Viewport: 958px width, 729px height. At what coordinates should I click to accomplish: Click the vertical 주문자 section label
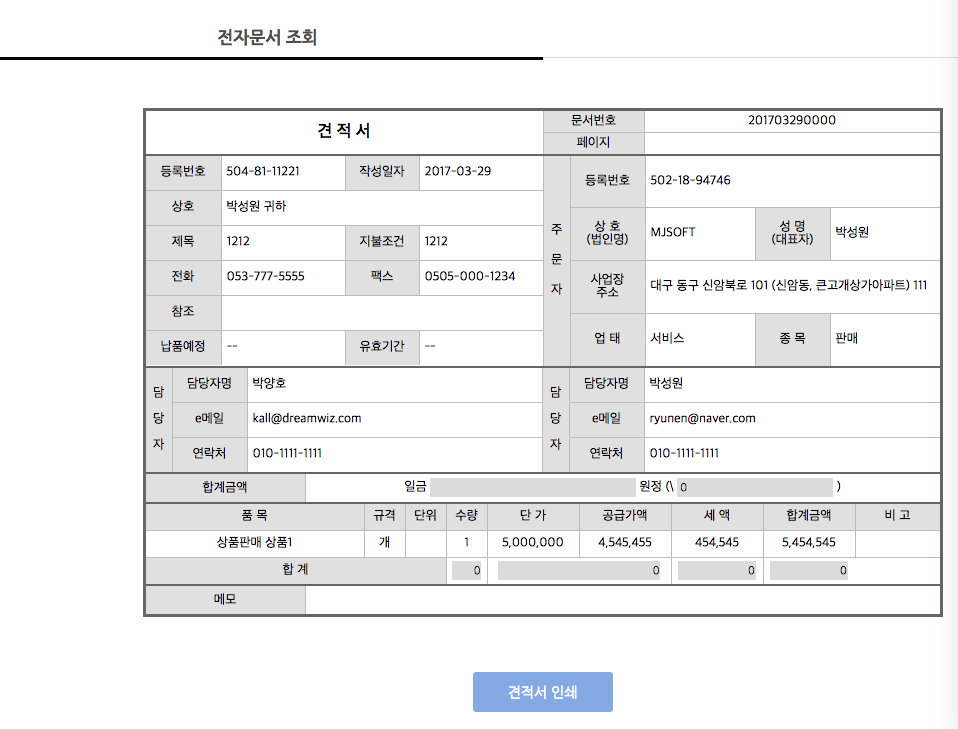tap(557, 259)
